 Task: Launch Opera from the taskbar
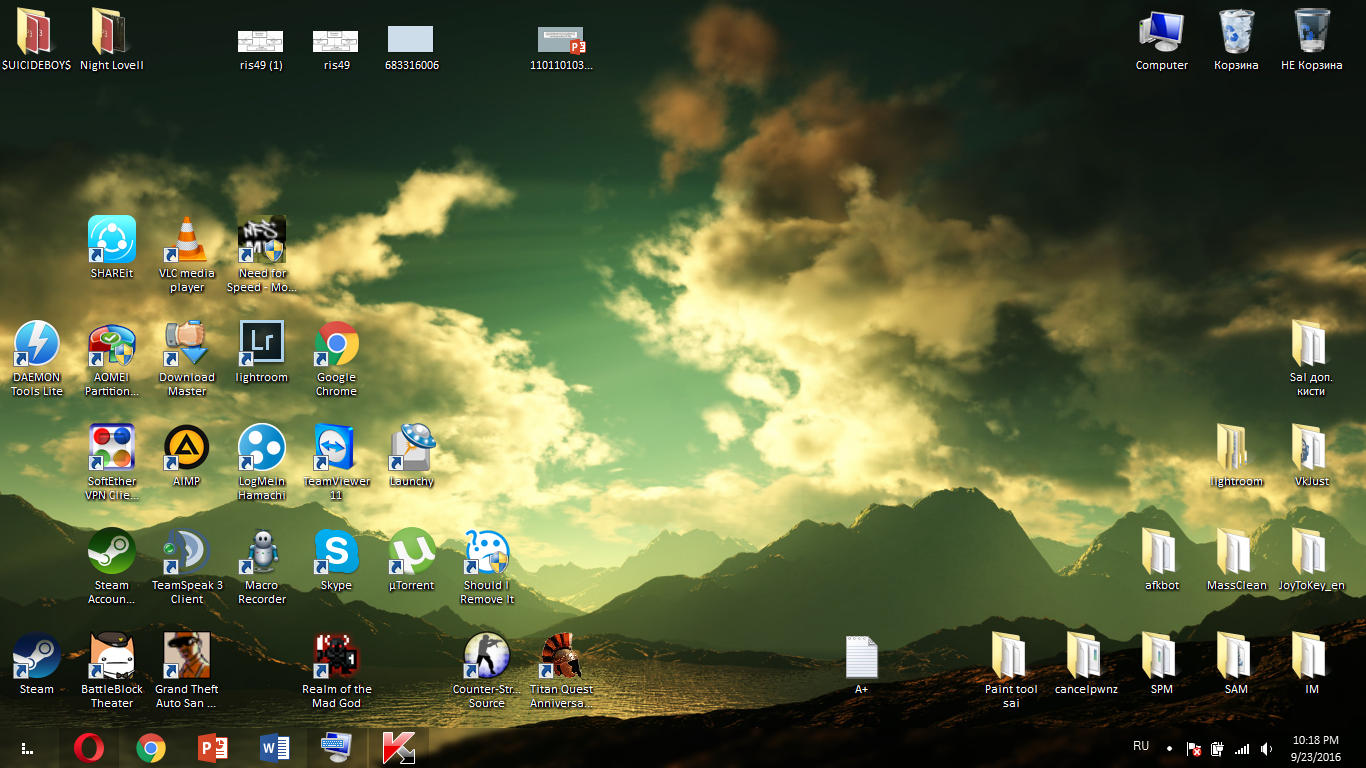tap(88, 748)
